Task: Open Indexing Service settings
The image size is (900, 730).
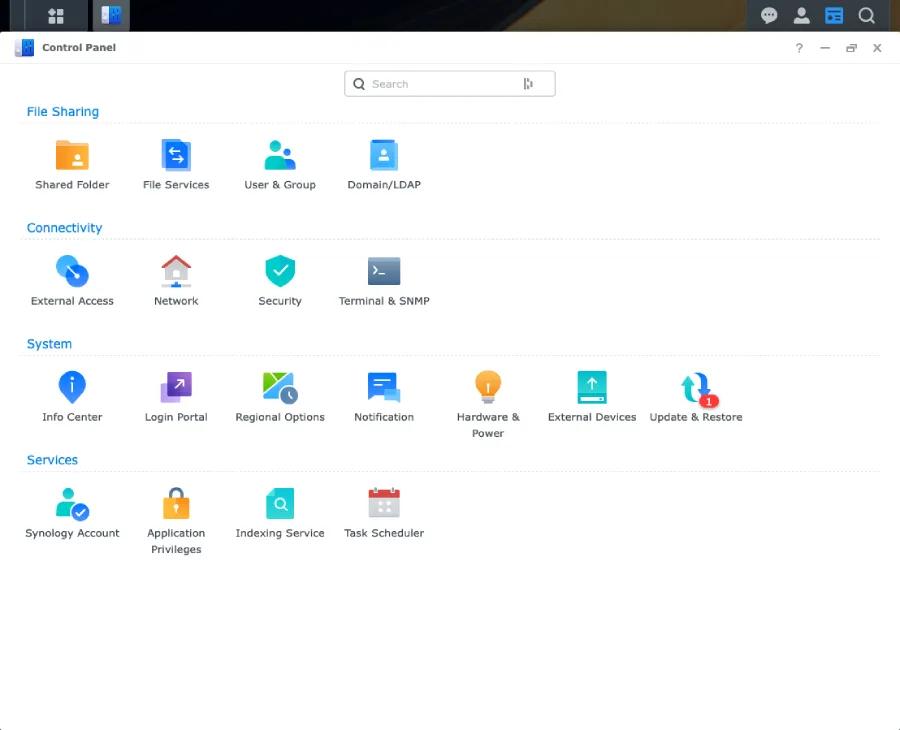Action: pos(280,513)
